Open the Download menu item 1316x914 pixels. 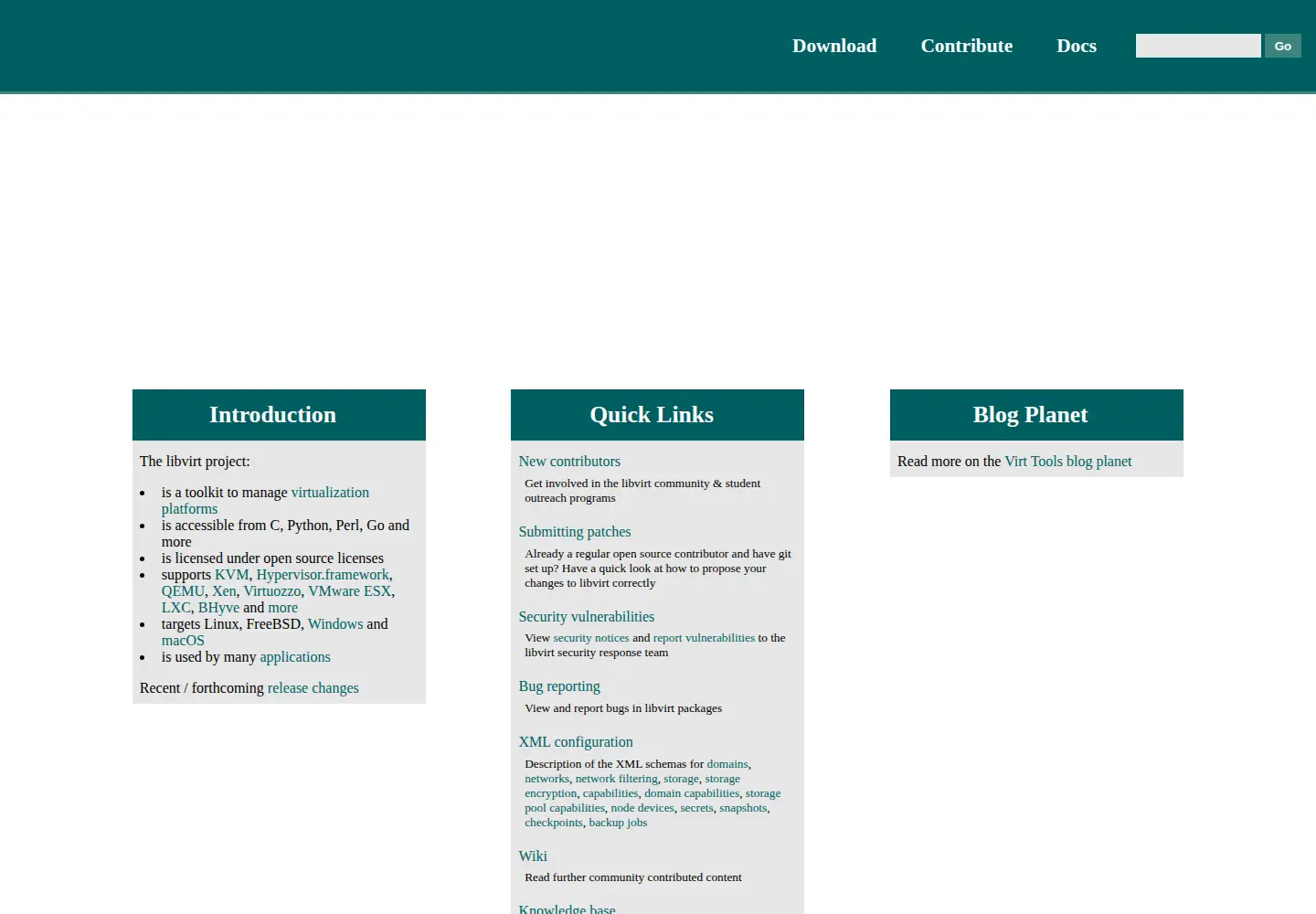click(x=834, y=46)
